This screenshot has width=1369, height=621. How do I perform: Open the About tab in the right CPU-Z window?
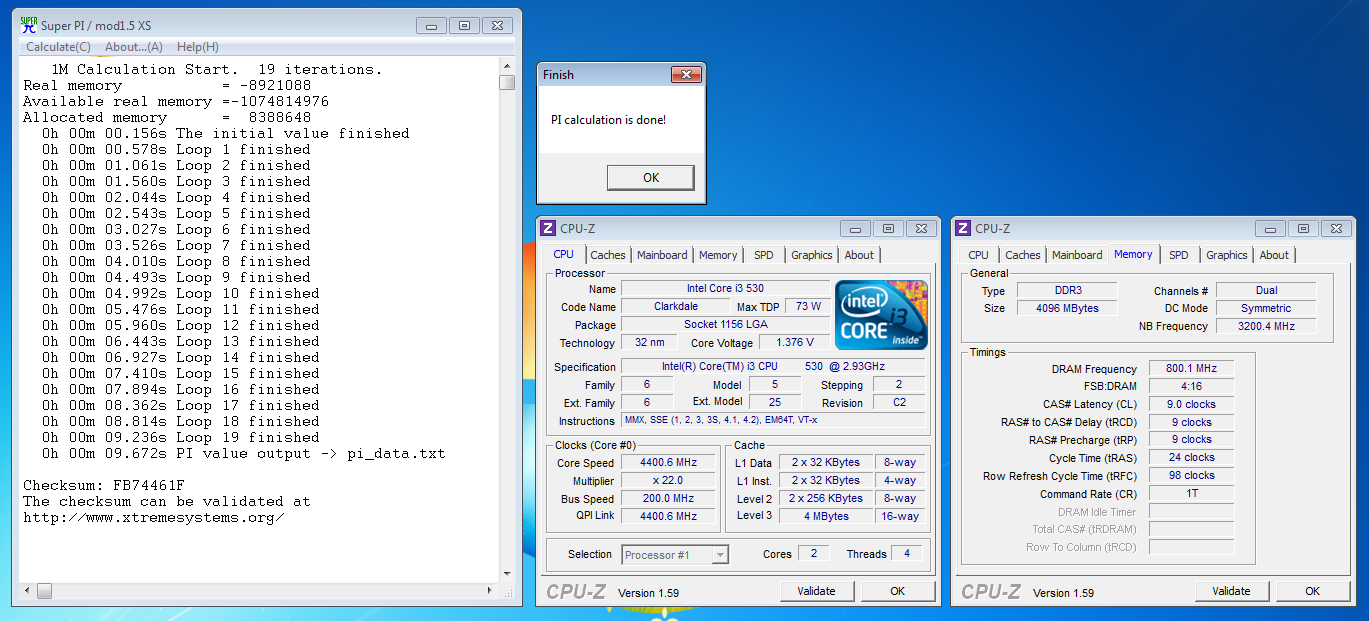(1274, 255)
